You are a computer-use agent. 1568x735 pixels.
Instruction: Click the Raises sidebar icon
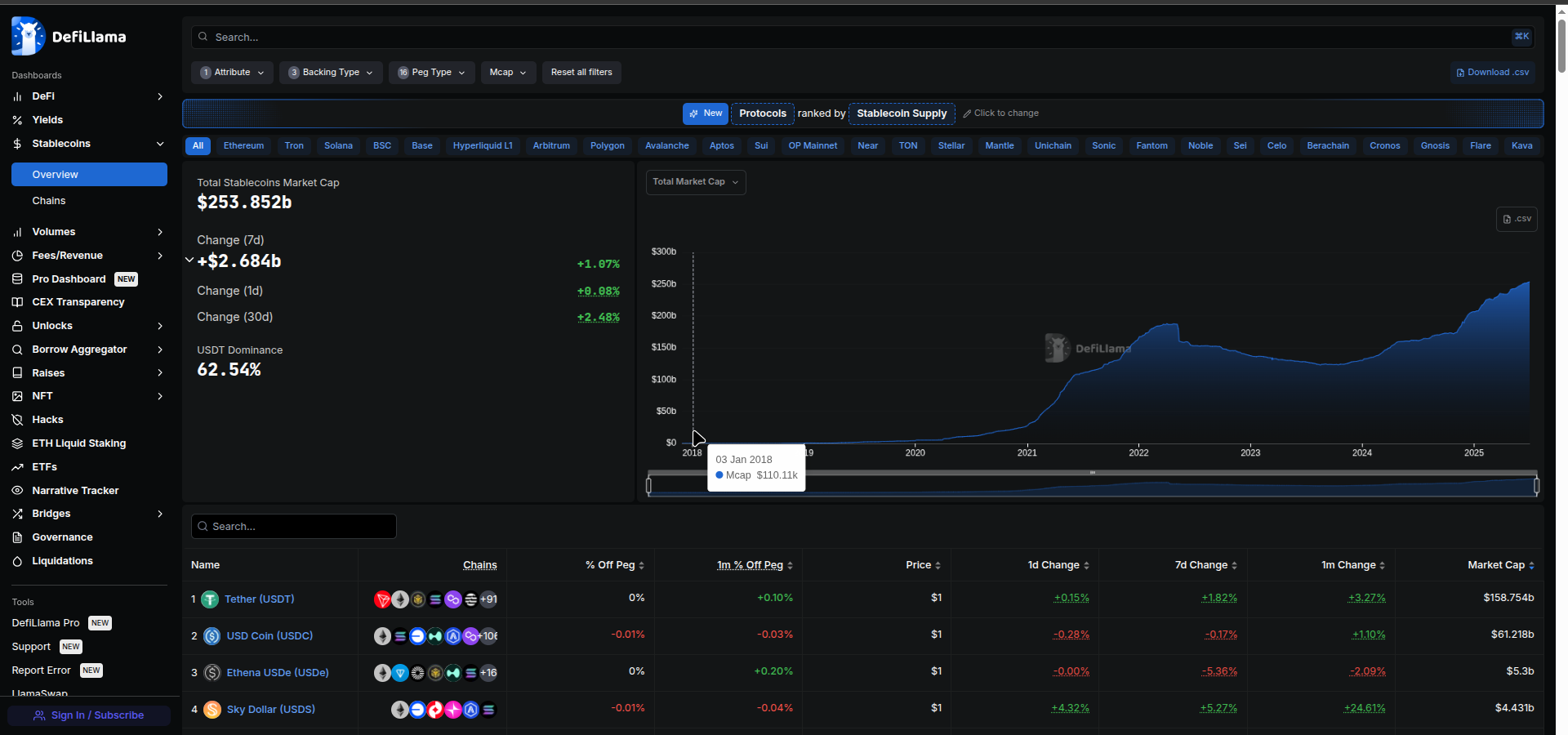click(x=17, y=373)
